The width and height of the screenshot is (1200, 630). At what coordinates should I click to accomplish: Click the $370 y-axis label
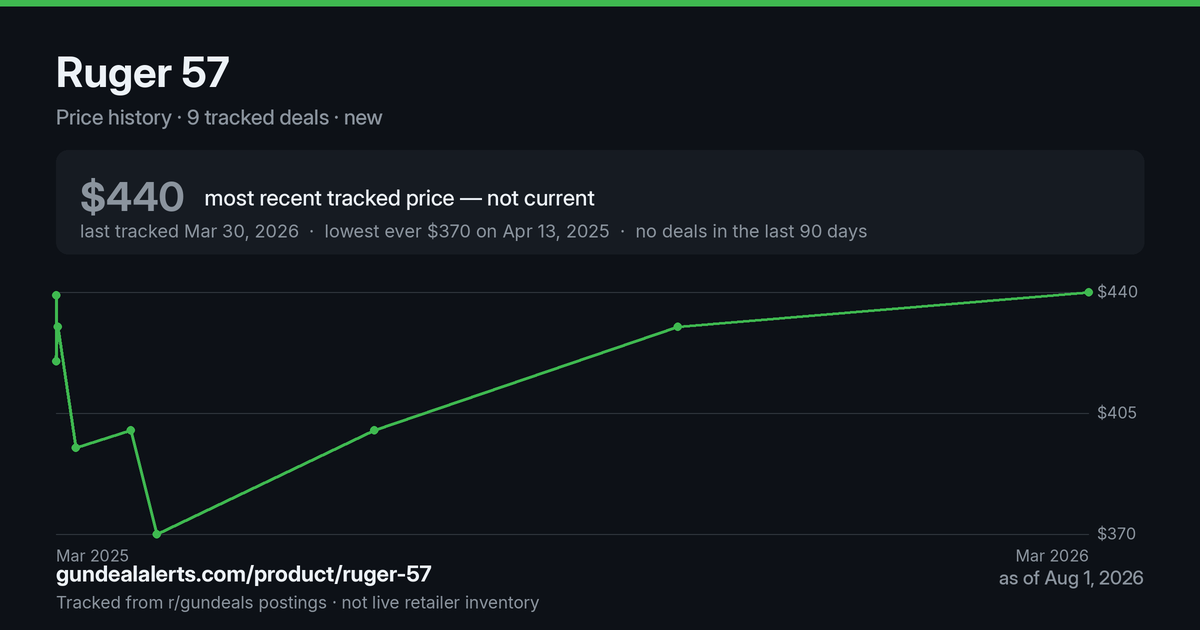[x=1117, y=534]
